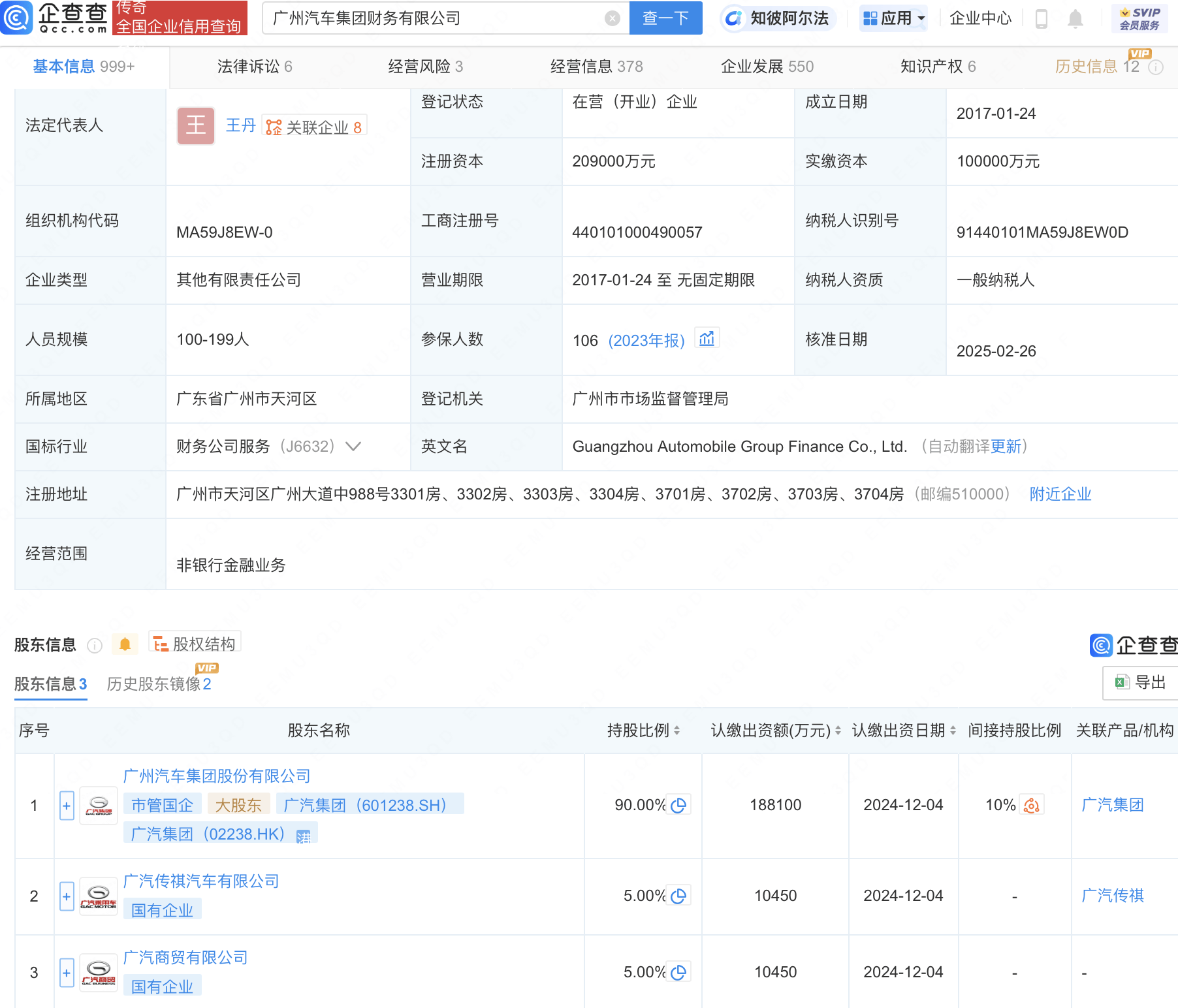The width and height of the screenshot is (1178, 1008).
Task: Open 企业中心 link
Action: (x=980, y=18)
